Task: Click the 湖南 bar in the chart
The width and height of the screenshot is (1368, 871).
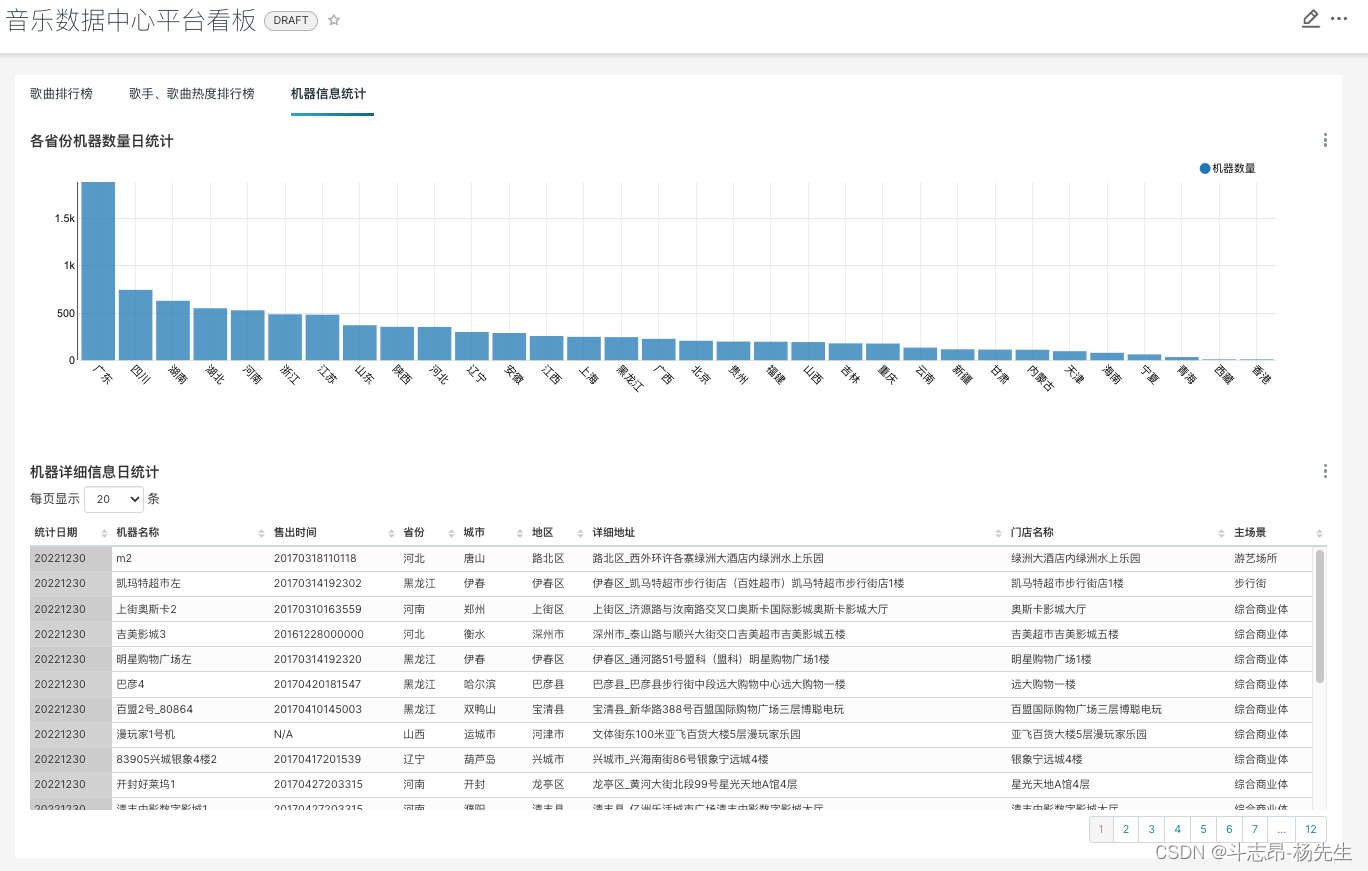Action: (x=173, y=330)
